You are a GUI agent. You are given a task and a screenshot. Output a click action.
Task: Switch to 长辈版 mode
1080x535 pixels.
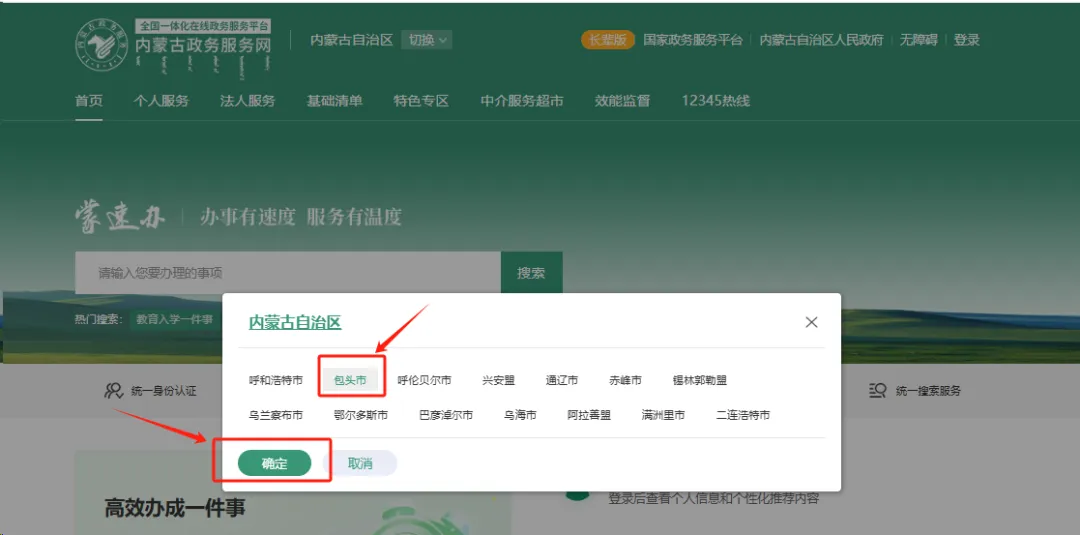click(607, 40)
